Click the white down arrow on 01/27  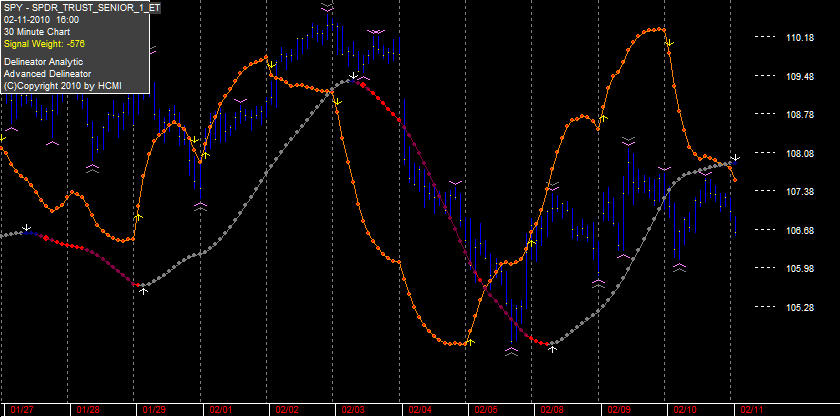[x=27, y=228]
